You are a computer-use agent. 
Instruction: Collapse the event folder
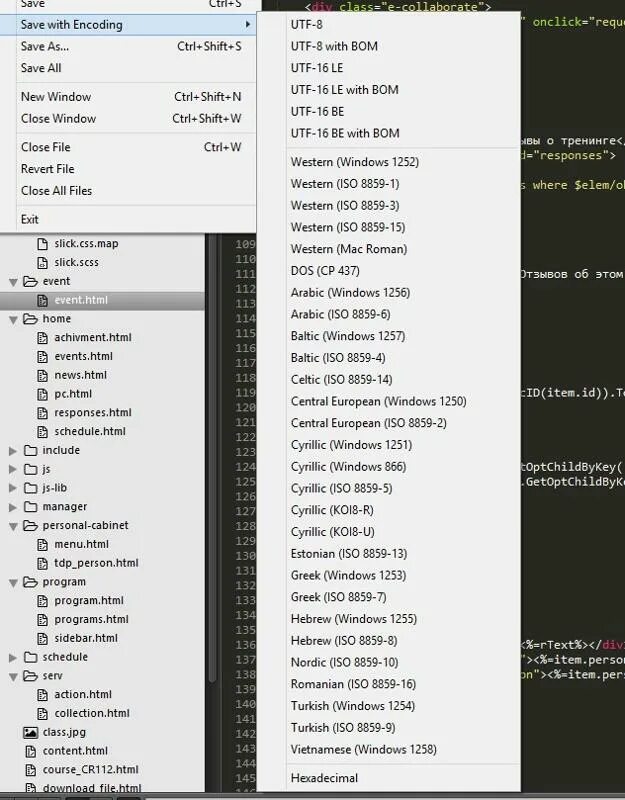click(13, 282)
